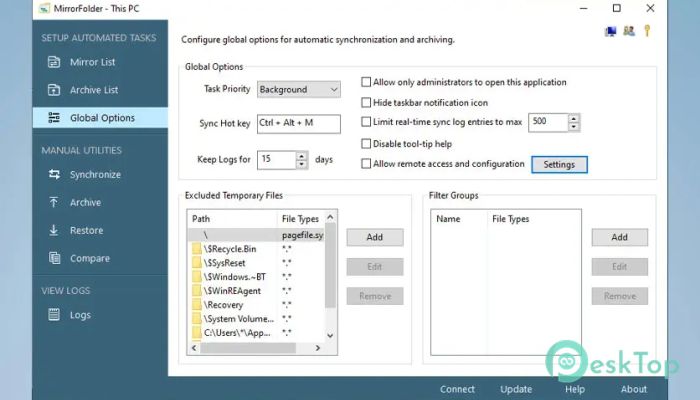This screenshot has height=400, width=700.
Task: Select the \$WinREAgent row text
Action: (232, 291)
